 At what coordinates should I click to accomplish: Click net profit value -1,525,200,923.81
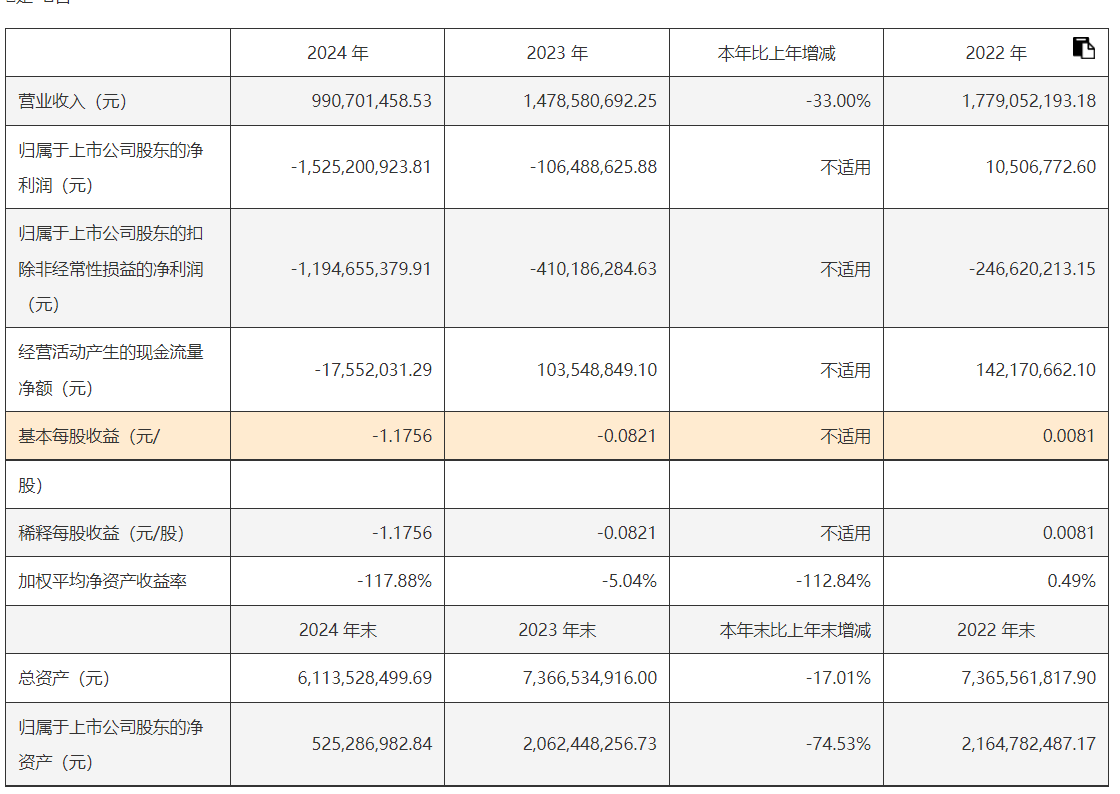361,167
